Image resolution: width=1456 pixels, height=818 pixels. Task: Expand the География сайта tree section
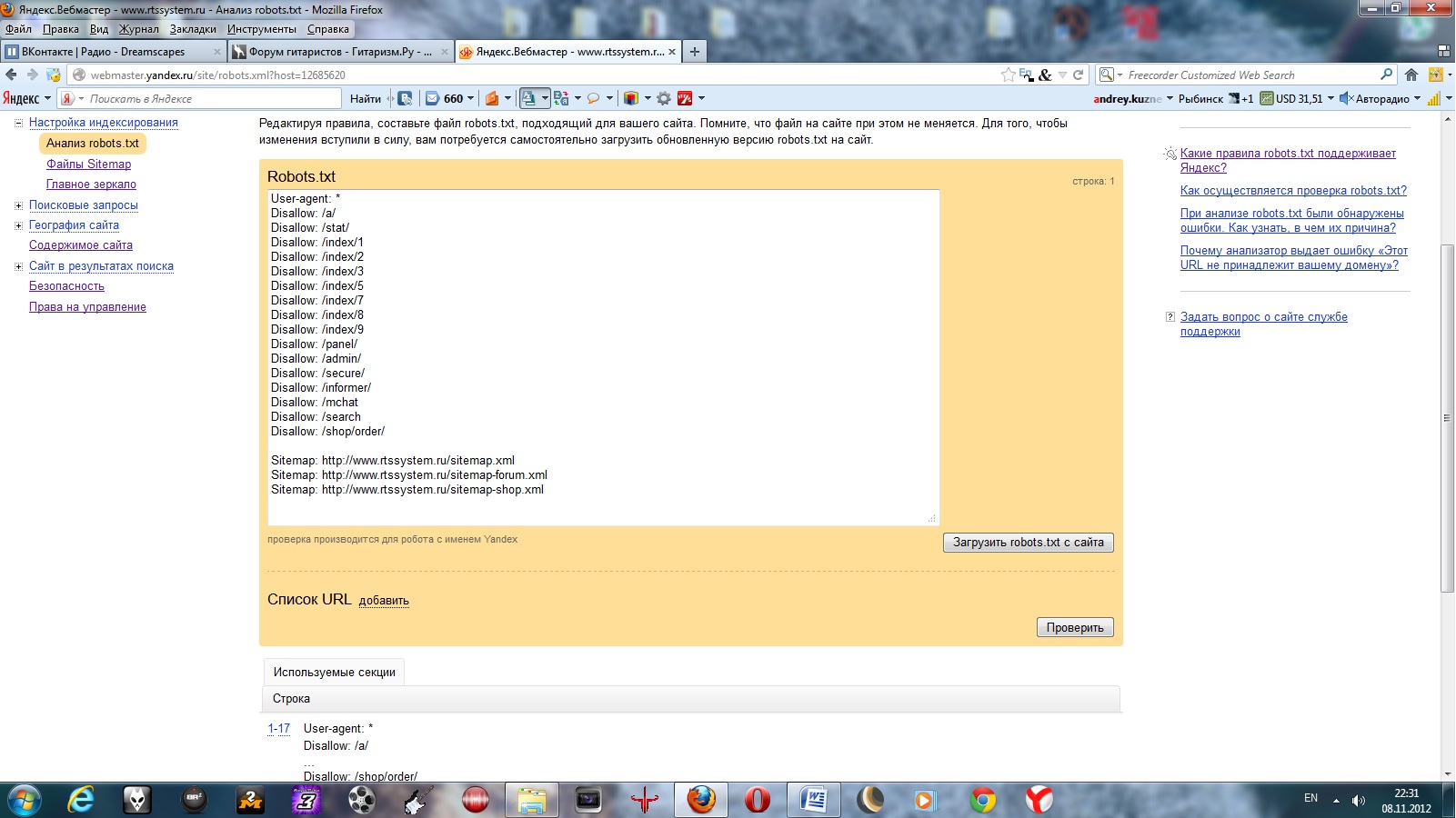pos(18,225)
